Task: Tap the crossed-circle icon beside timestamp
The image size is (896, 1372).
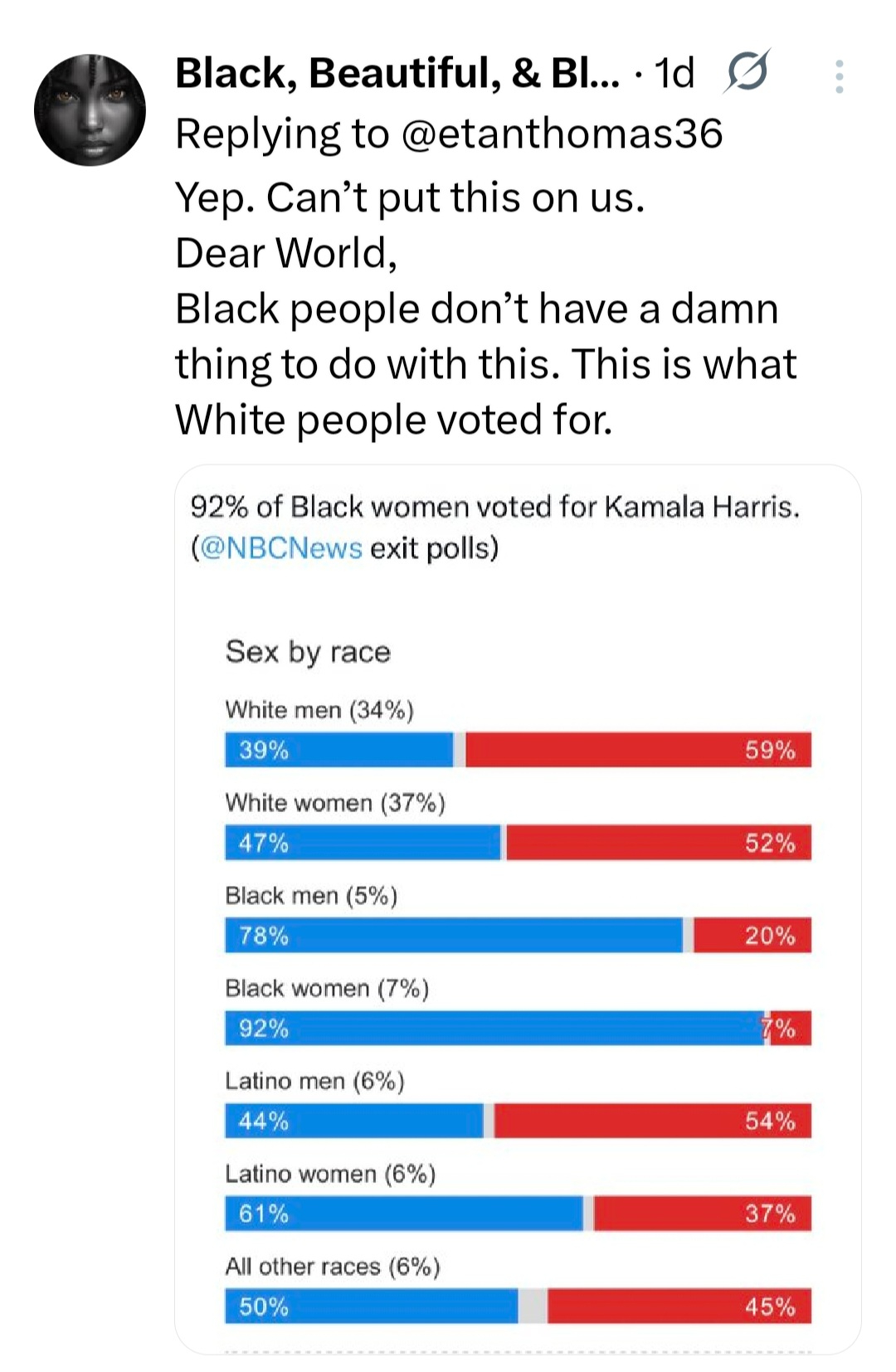Action: [x=746, y=73]
